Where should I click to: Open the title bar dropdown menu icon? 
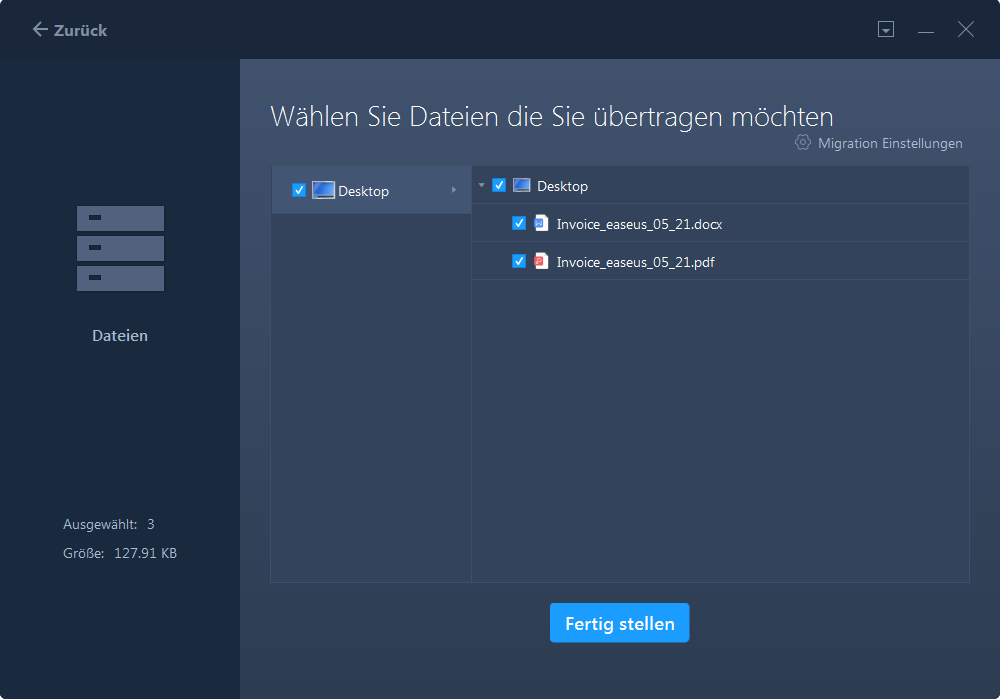(x=885, y=29)
